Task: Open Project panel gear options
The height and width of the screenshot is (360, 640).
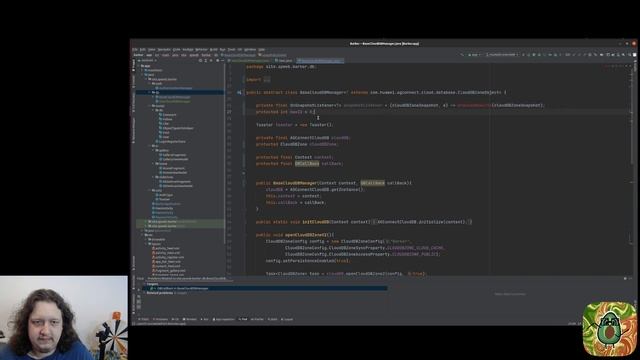Action: coord(217,60)
